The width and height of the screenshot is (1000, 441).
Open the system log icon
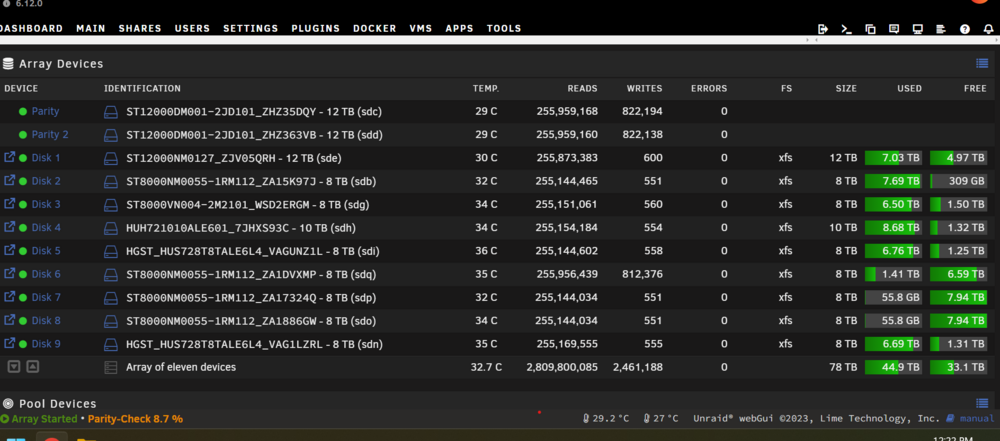tap(941, 29)
